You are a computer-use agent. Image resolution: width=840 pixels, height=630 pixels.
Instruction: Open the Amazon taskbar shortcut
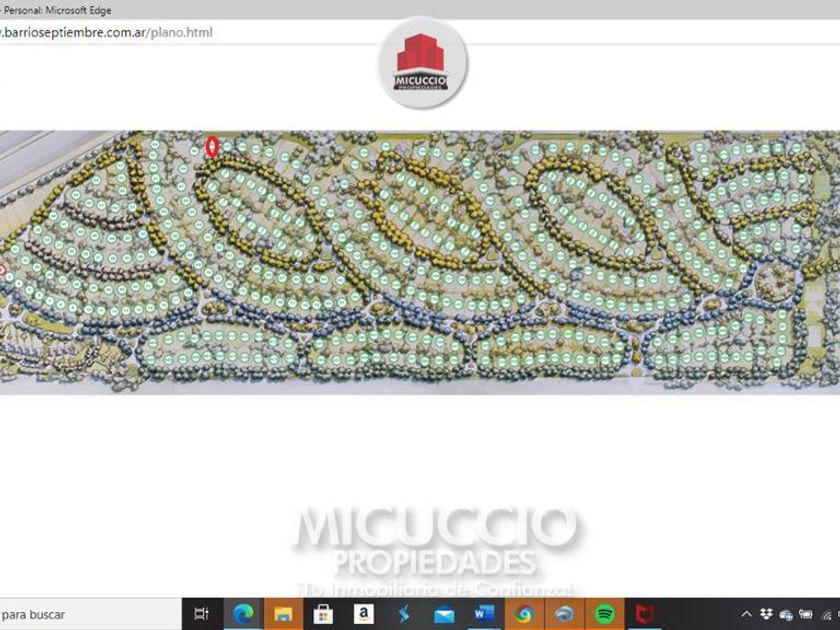click(363, 614)
